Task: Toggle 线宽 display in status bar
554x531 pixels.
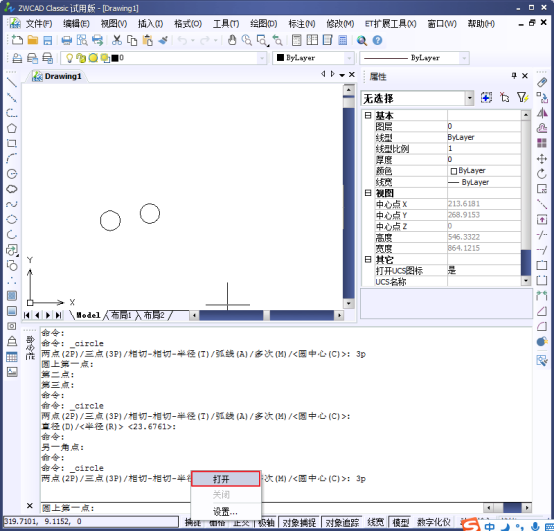Action: tap(375, 523)
